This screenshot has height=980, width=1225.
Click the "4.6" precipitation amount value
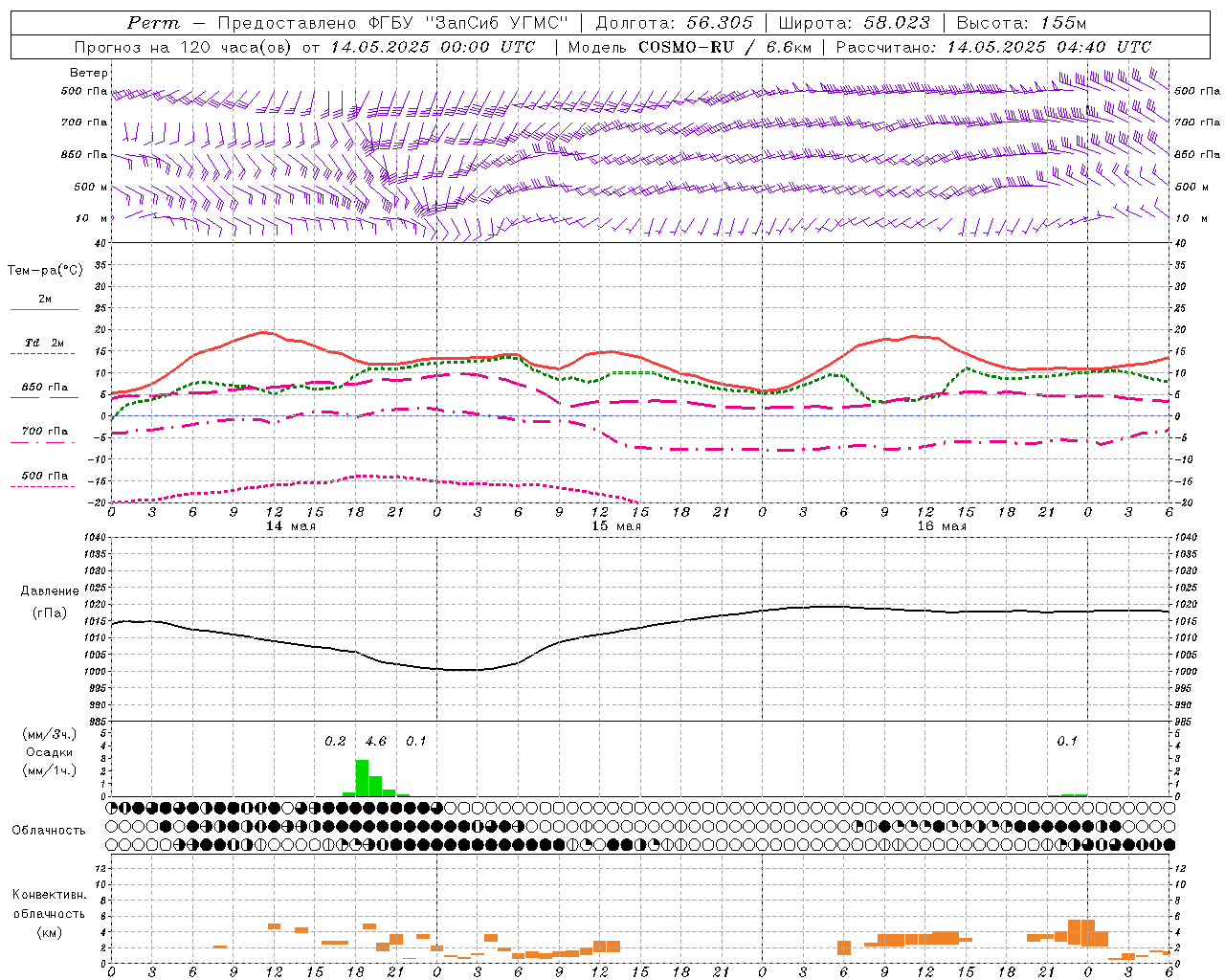[376, 742]
